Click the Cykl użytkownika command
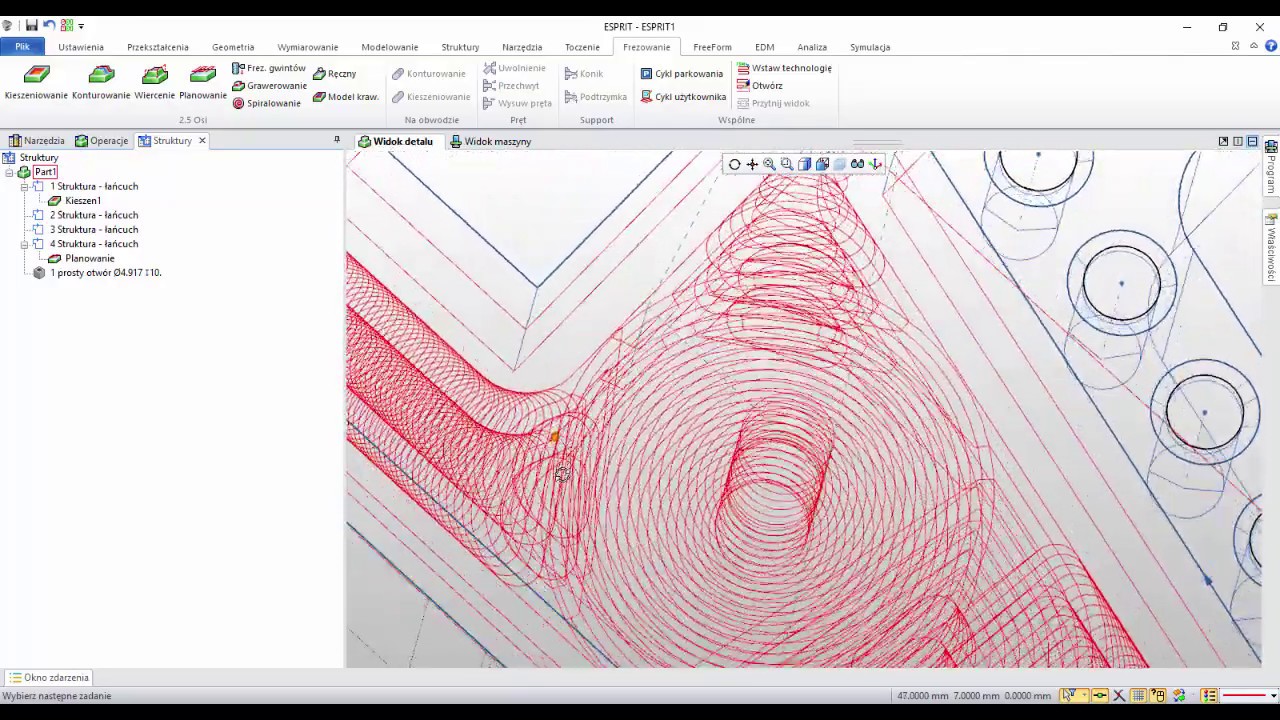The height and width of the screenshot is (720, 1280). 683,97
